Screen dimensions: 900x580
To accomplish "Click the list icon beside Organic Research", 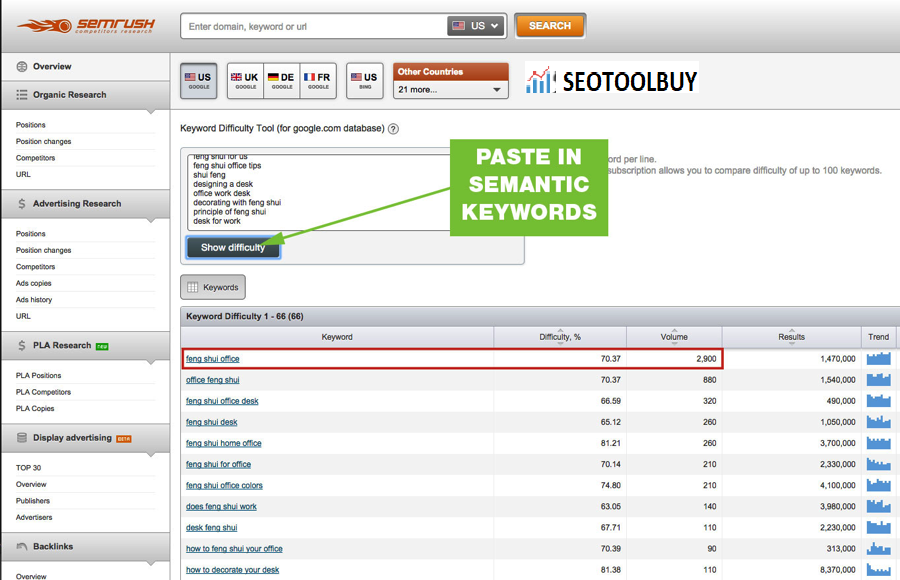I will click(22, 95).
